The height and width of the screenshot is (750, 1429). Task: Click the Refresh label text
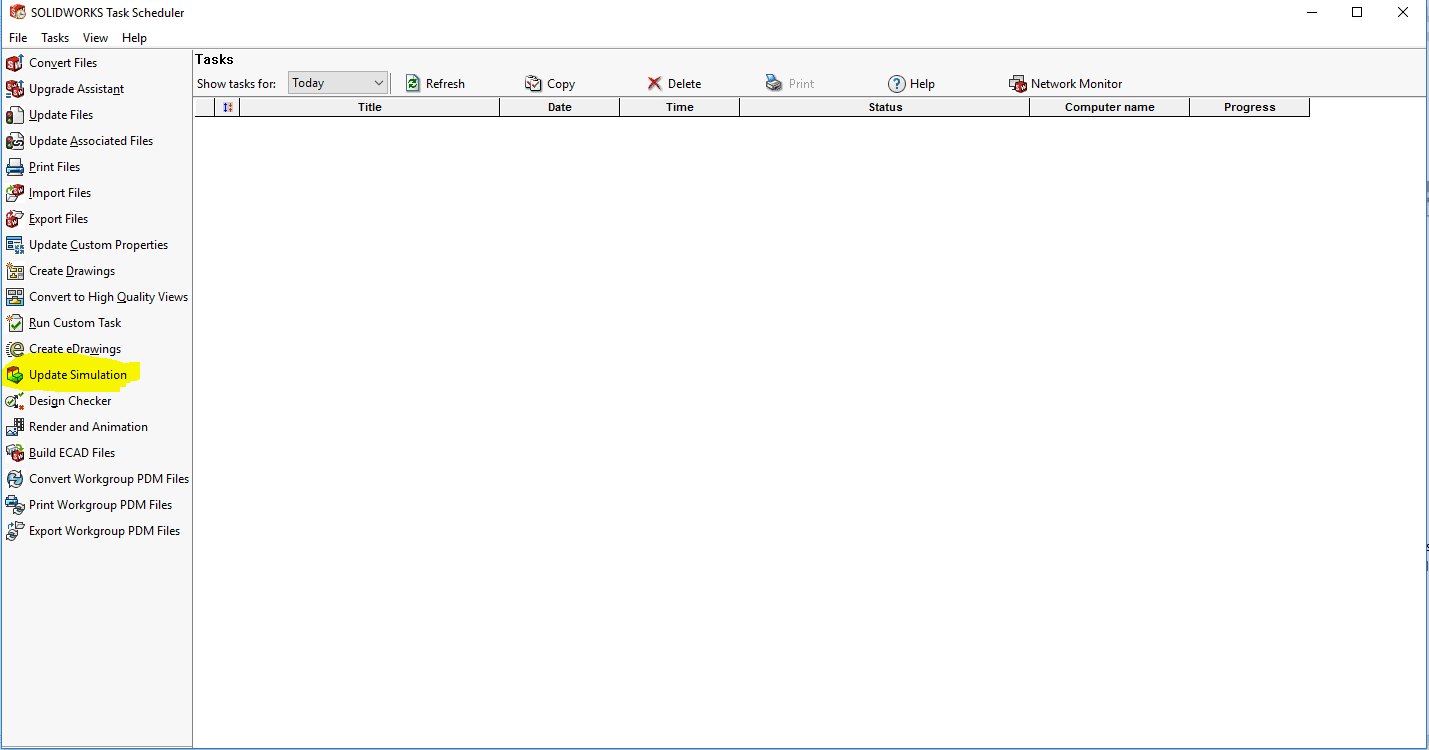[x=445, y=84]
